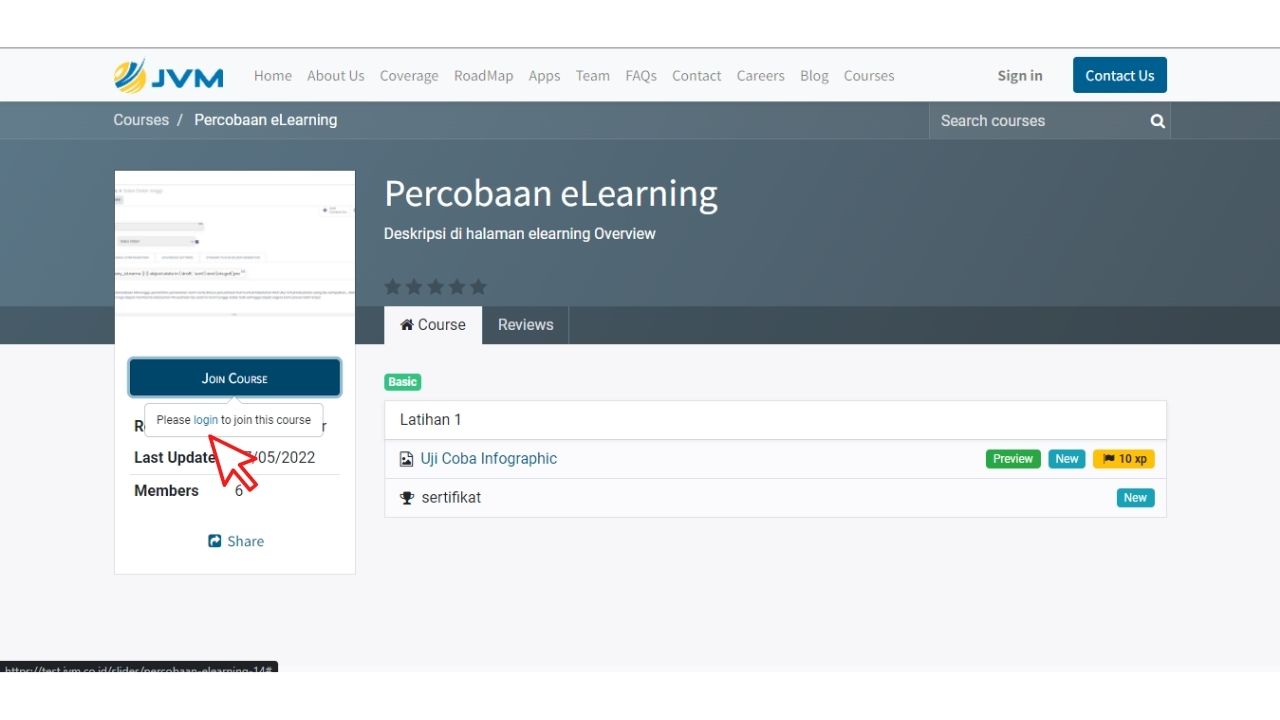Click the Members label
The height and width of the screenshot is (720, 1280).
point(166,491)
